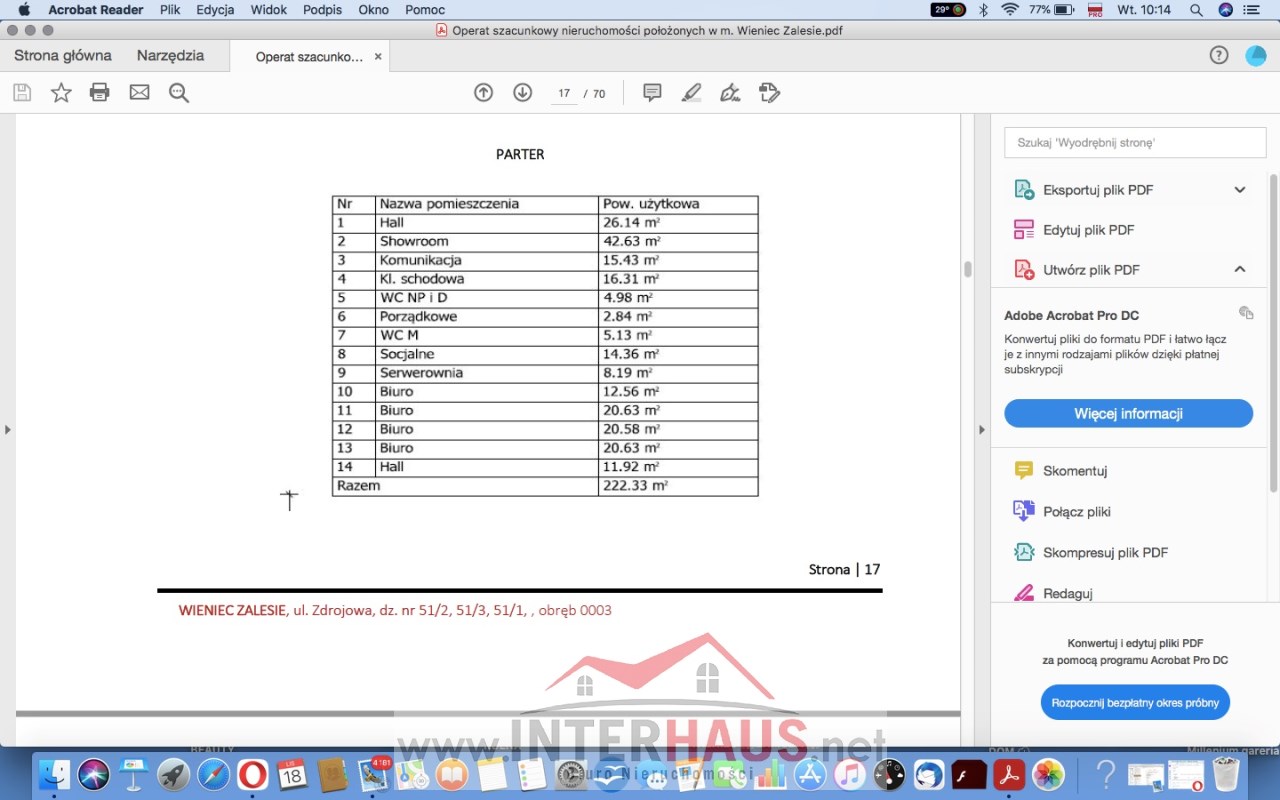This screenshot has width=1280, height=800.
Task: Bookmark document with star icon
Action: pos(61,93)
